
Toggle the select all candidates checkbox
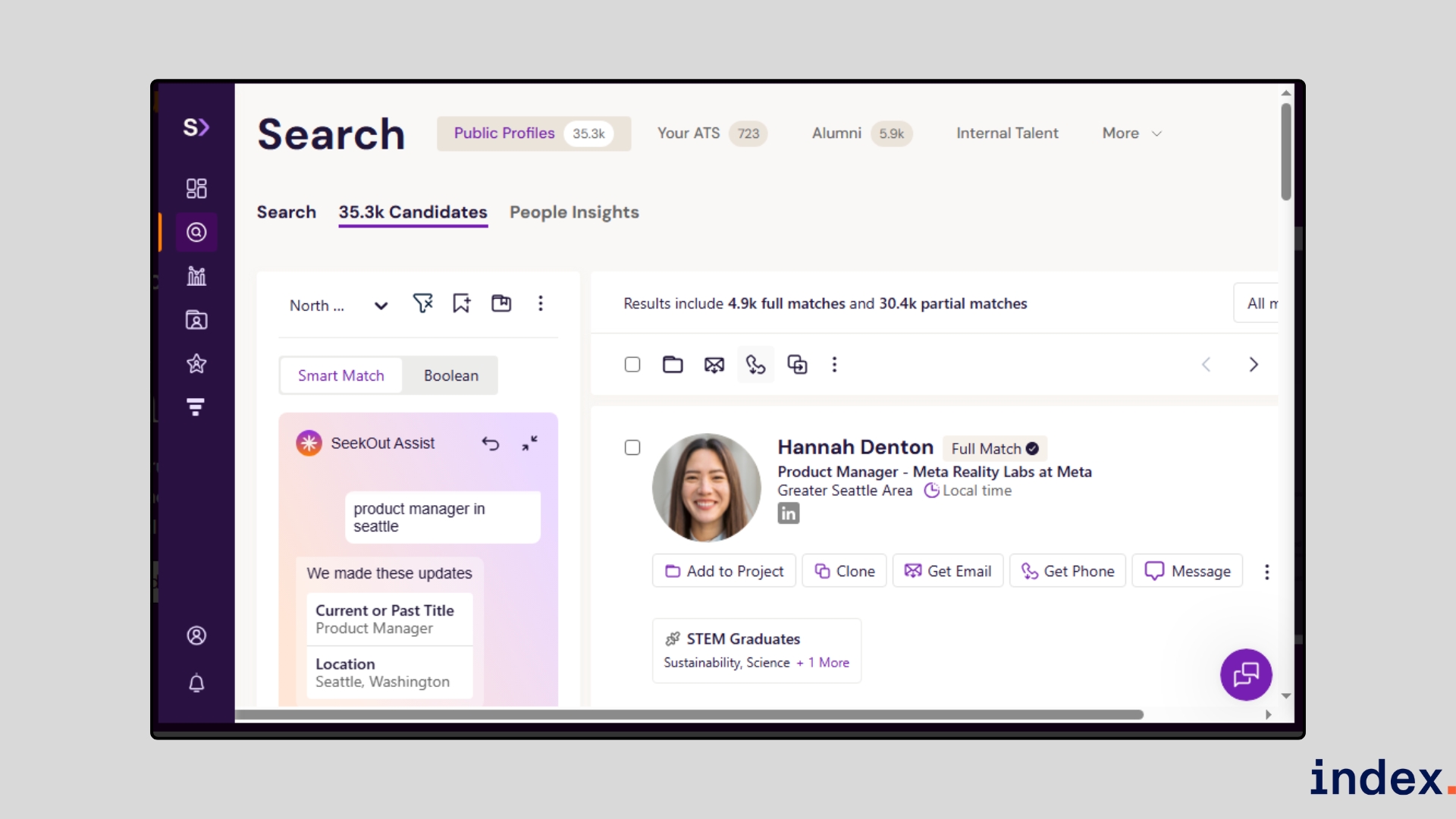632,365
